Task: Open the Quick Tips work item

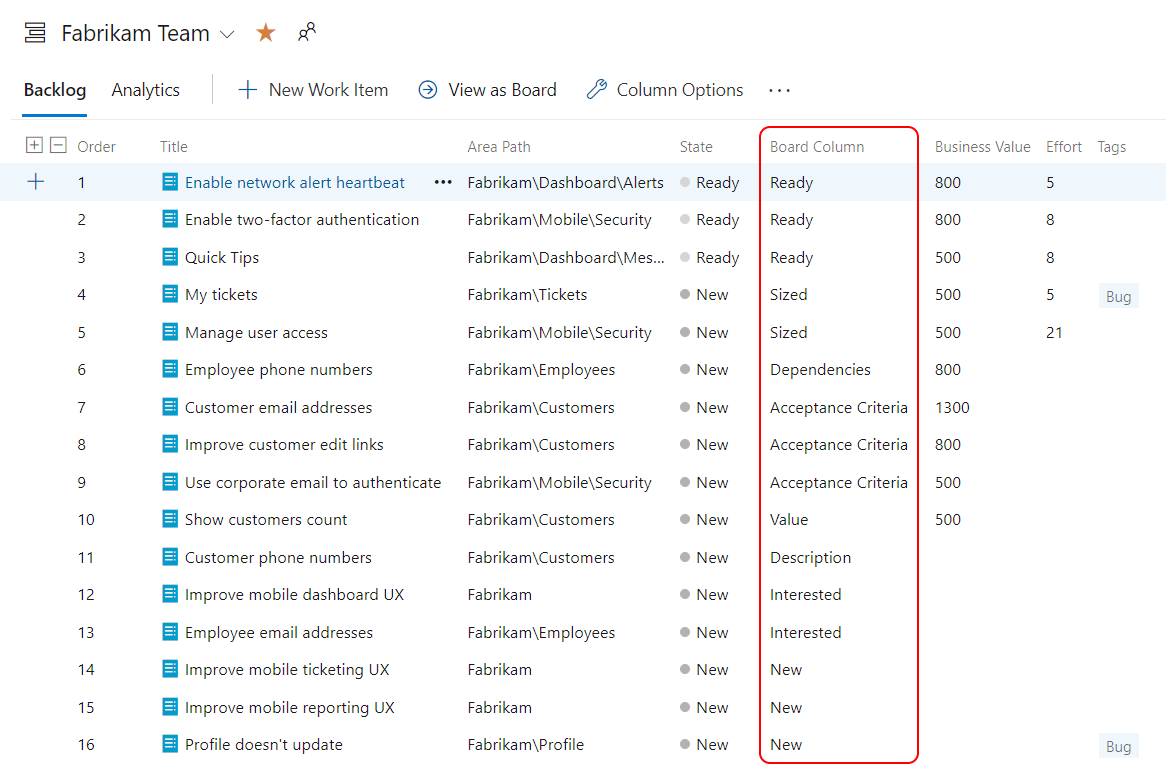Action: 222,257
